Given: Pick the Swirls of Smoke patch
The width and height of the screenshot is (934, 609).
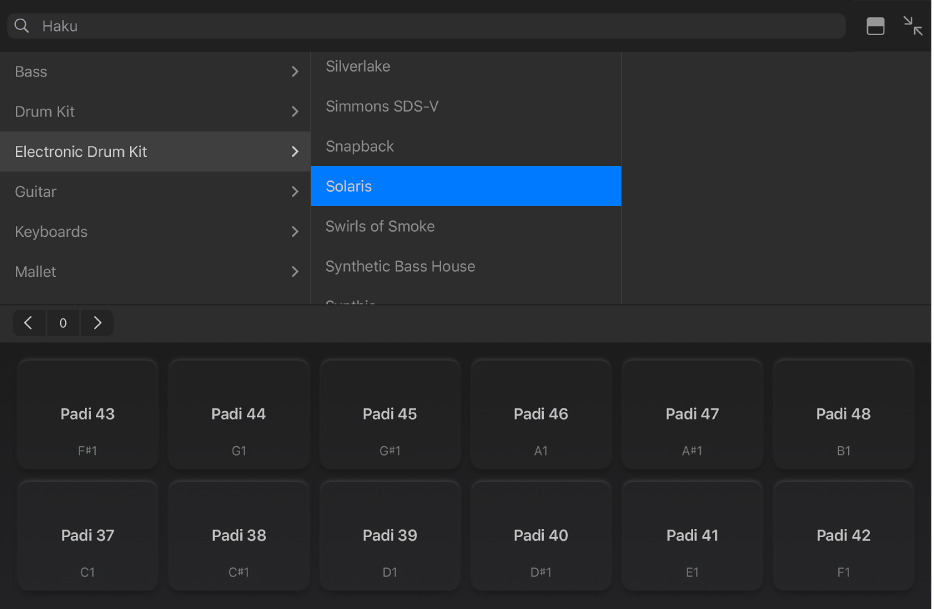Looking at the screenshot, I should tap(380, 226).
